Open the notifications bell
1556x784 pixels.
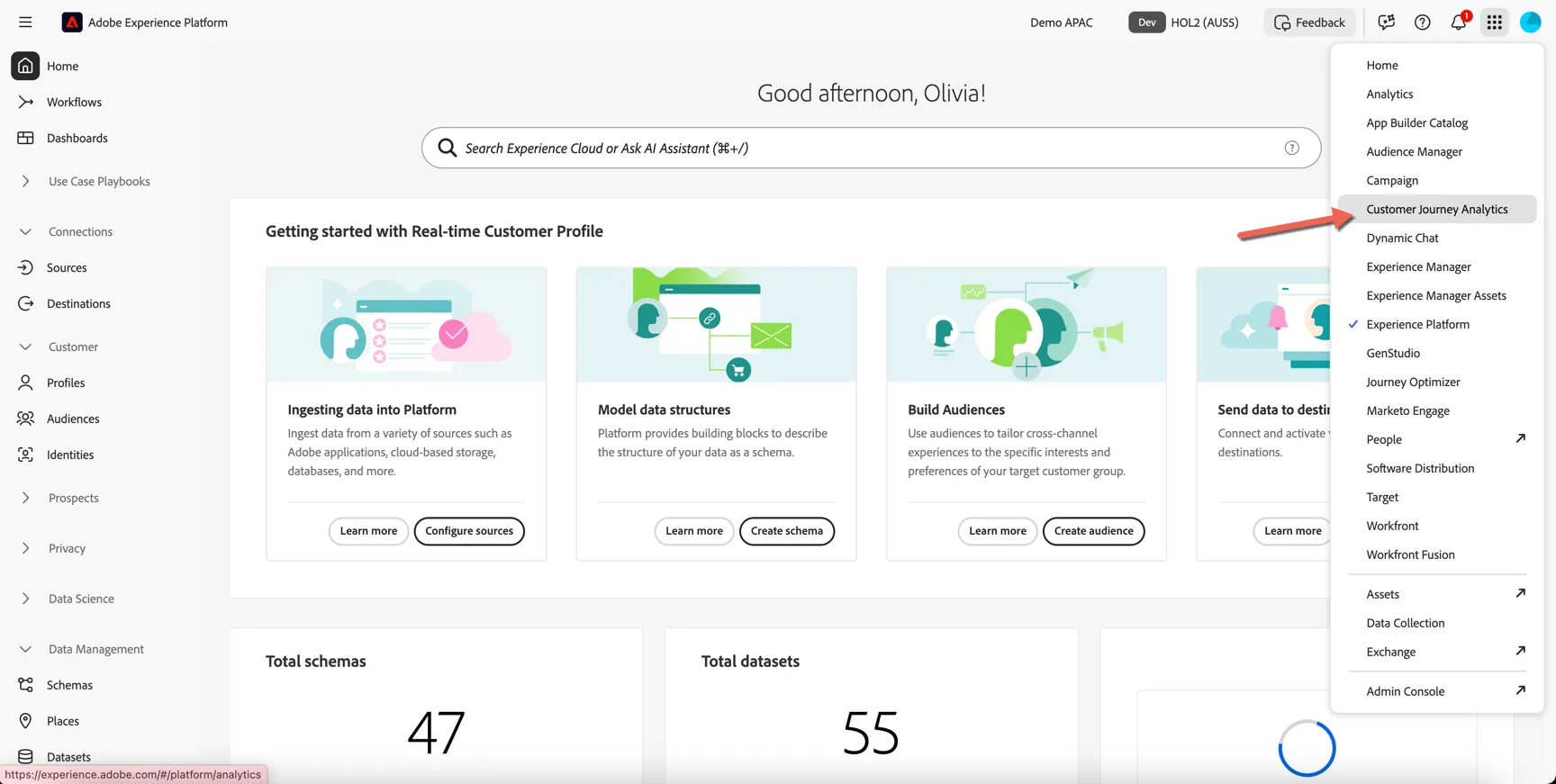(x=1459, y=23)
